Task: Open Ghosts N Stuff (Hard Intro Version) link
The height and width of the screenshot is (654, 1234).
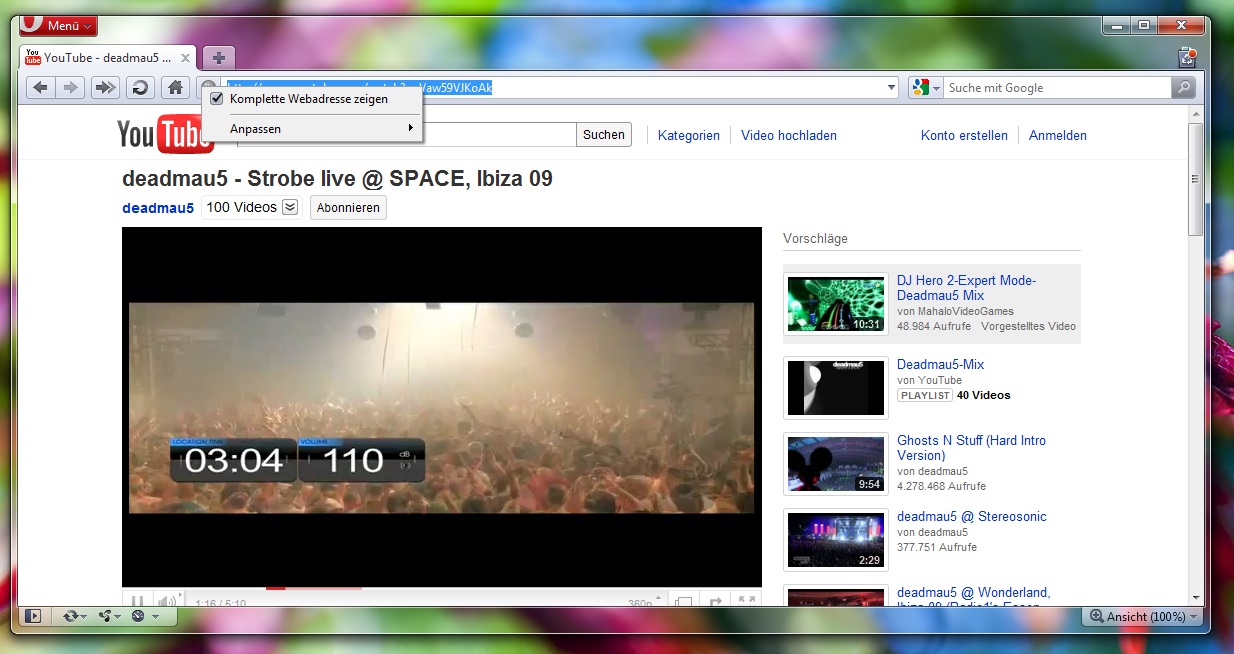Action: (x=971, y=448)
